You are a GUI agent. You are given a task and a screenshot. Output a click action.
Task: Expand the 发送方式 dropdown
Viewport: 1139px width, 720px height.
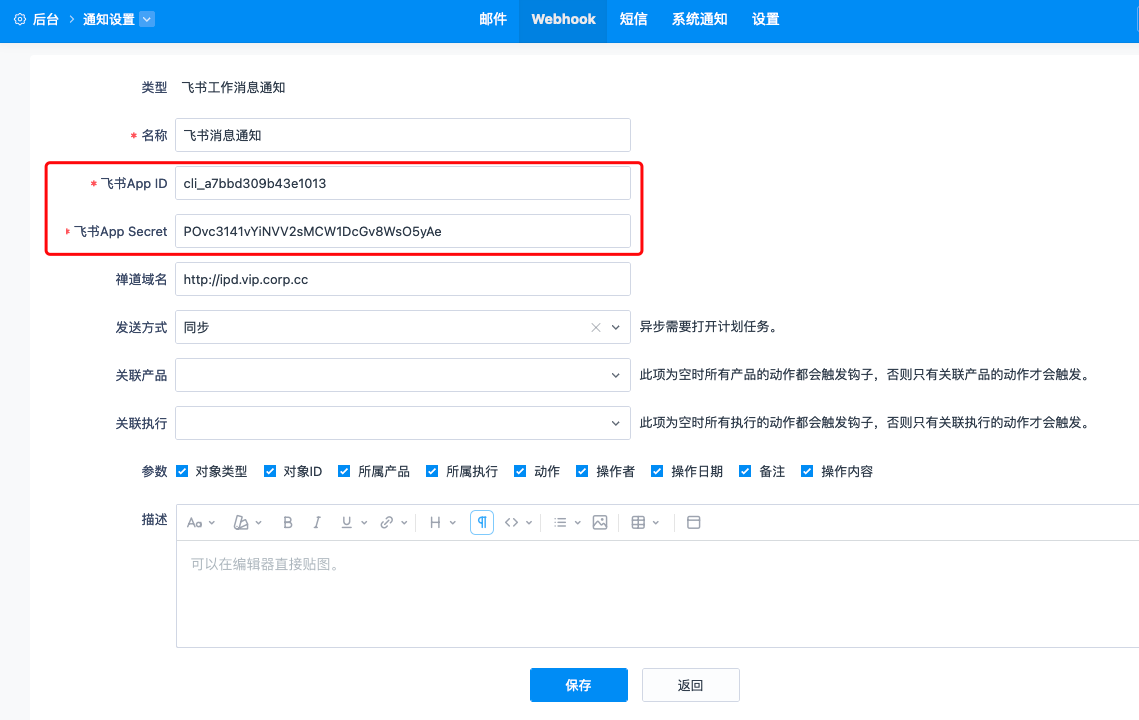click(615, 328)
